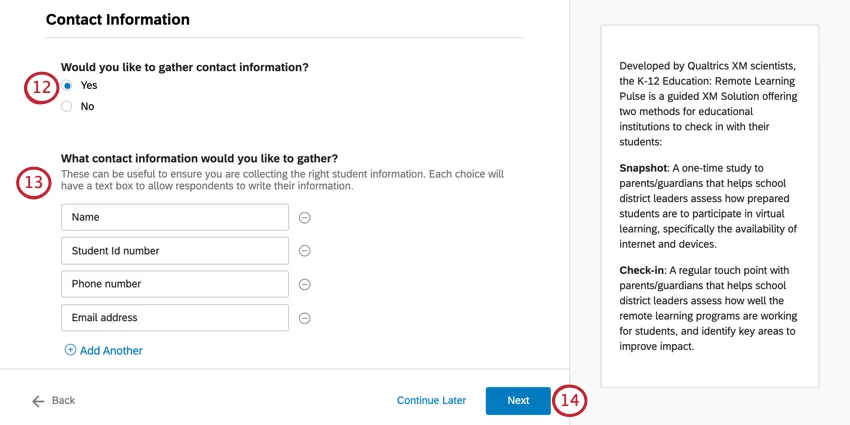
Task: Edit the Phone number text box
Action: pos(174,284)
